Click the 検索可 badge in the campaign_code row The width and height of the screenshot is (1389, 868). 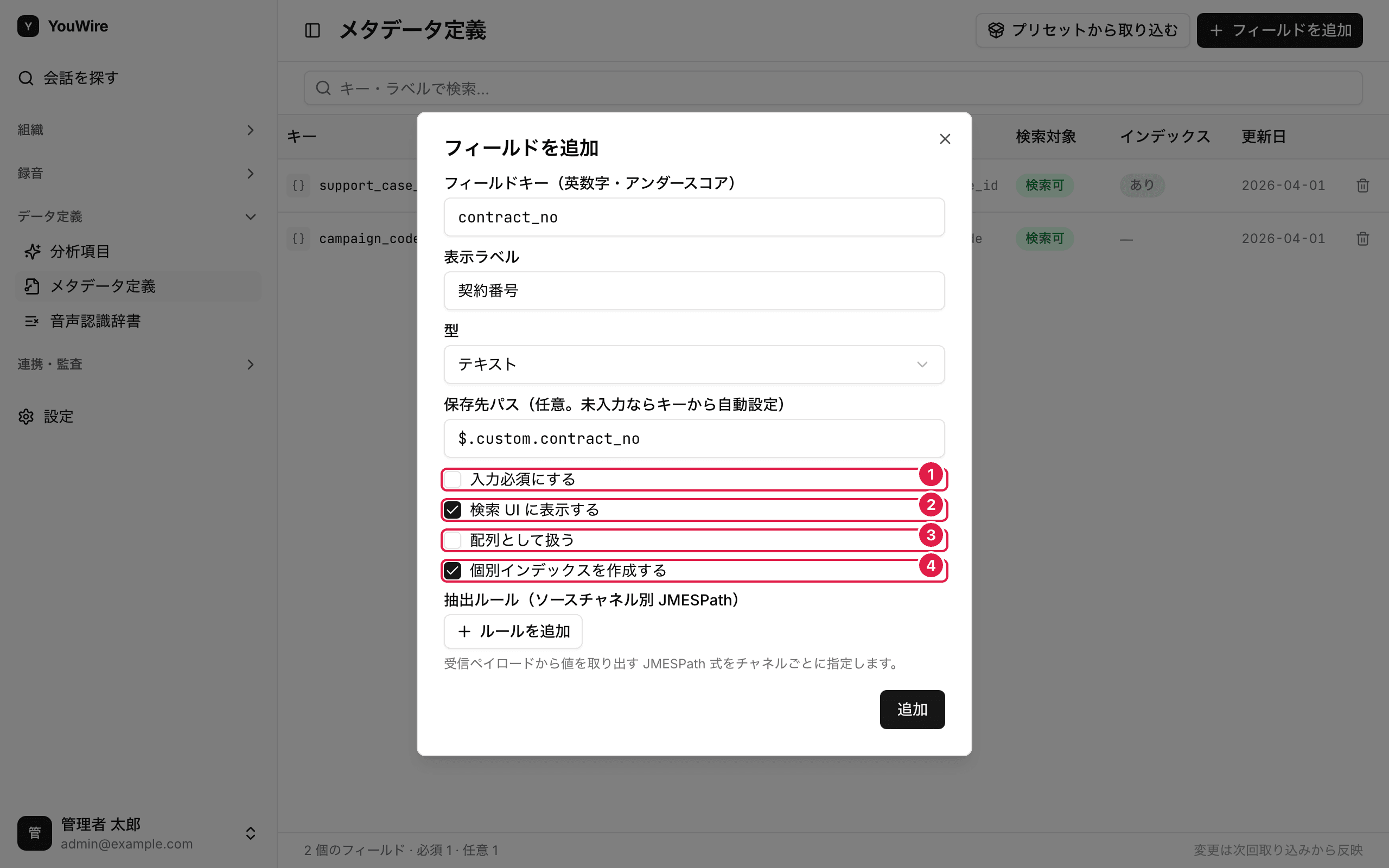1044,239
